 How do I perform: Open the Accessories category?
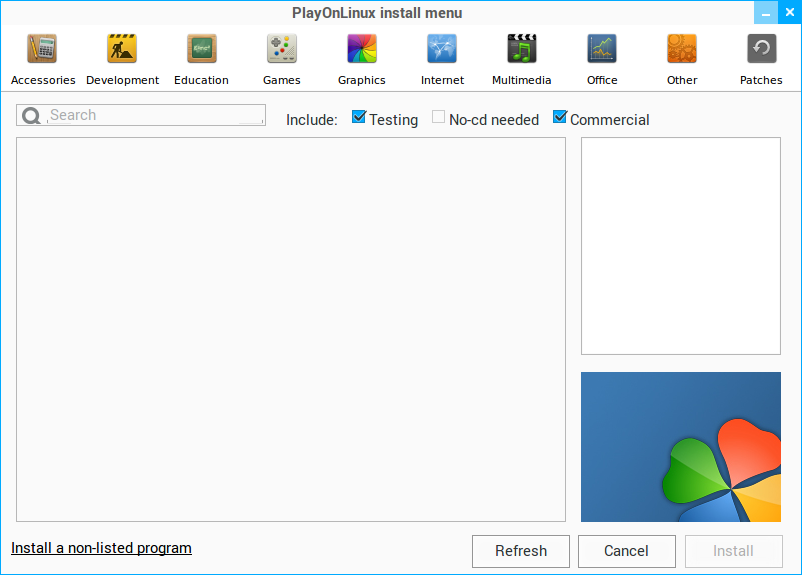point(42,59)
